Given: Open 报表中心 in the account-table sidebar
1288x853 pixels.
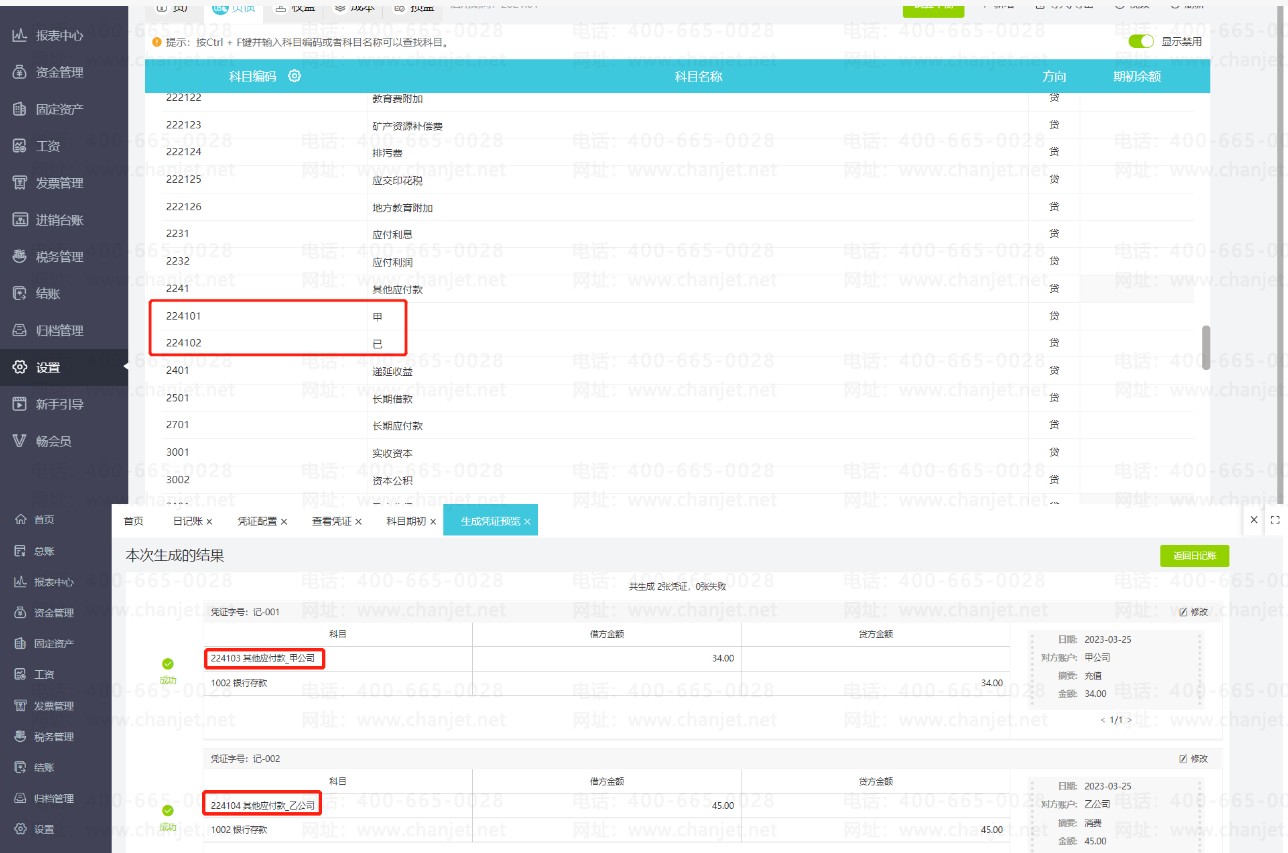Looking at the screenshot, I should 60,36.
